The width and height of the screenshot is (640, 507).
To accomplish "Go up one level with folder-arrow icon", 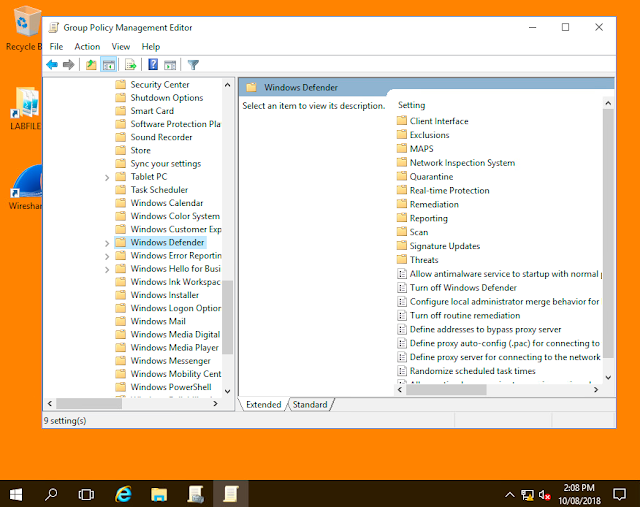I will [x=91, y=64].
